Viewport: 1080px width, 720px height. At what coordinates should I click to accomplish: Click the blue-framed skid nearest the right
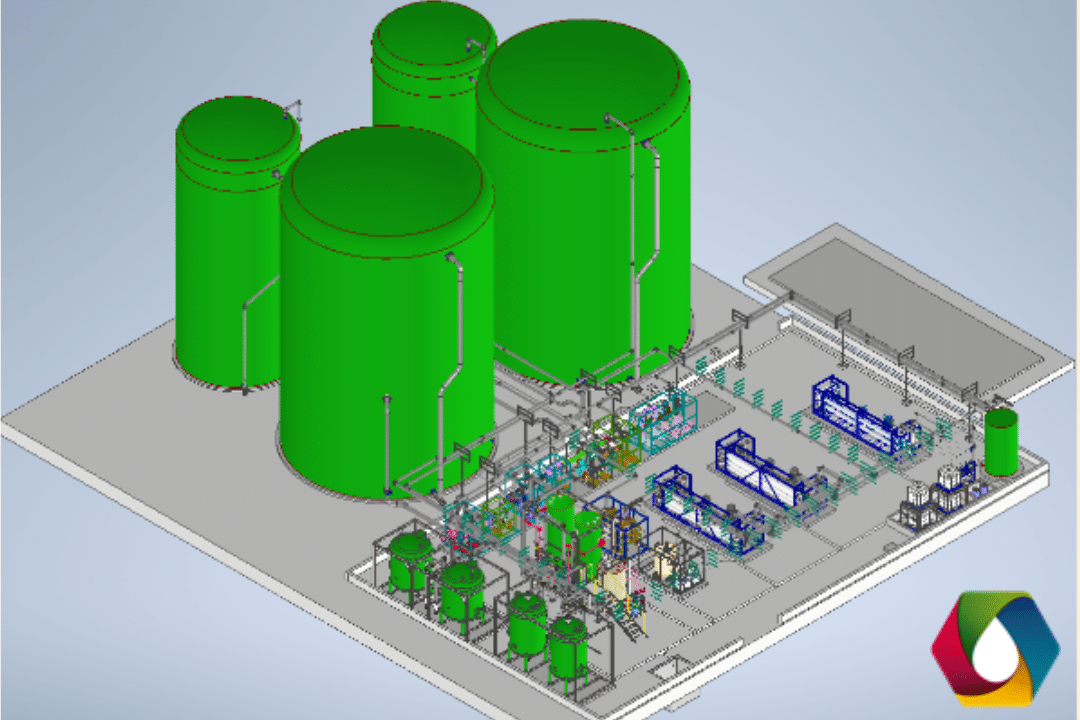tap(860, 415)
